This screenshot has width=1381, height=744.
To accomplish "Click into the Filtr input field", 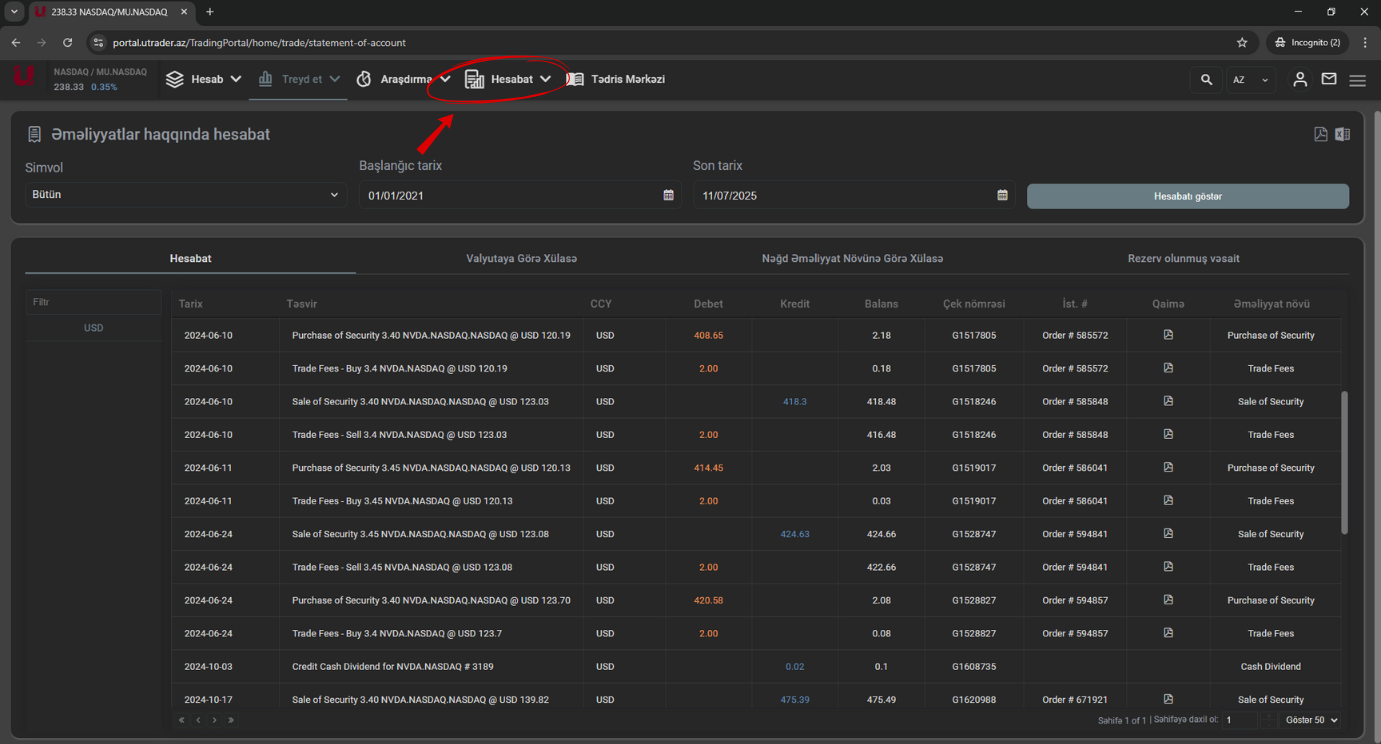I will 93,302.
